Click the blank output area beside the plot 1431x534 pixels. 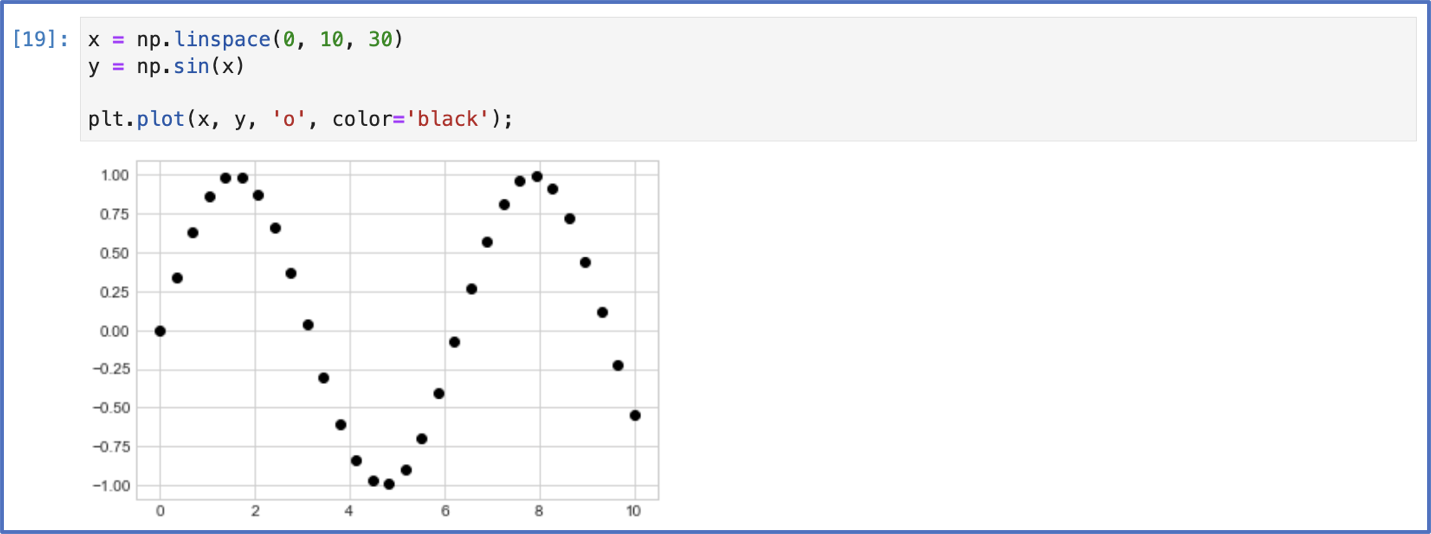coord(1040,340)
